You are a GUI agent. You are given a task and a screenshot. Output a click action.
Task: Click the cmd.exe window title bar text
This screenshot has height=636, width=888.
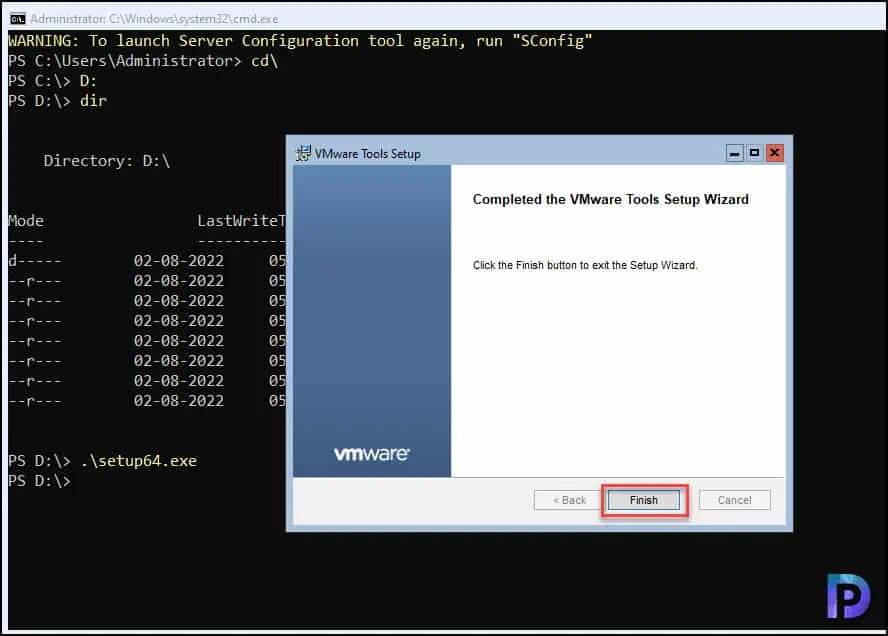tap(154, 19)
